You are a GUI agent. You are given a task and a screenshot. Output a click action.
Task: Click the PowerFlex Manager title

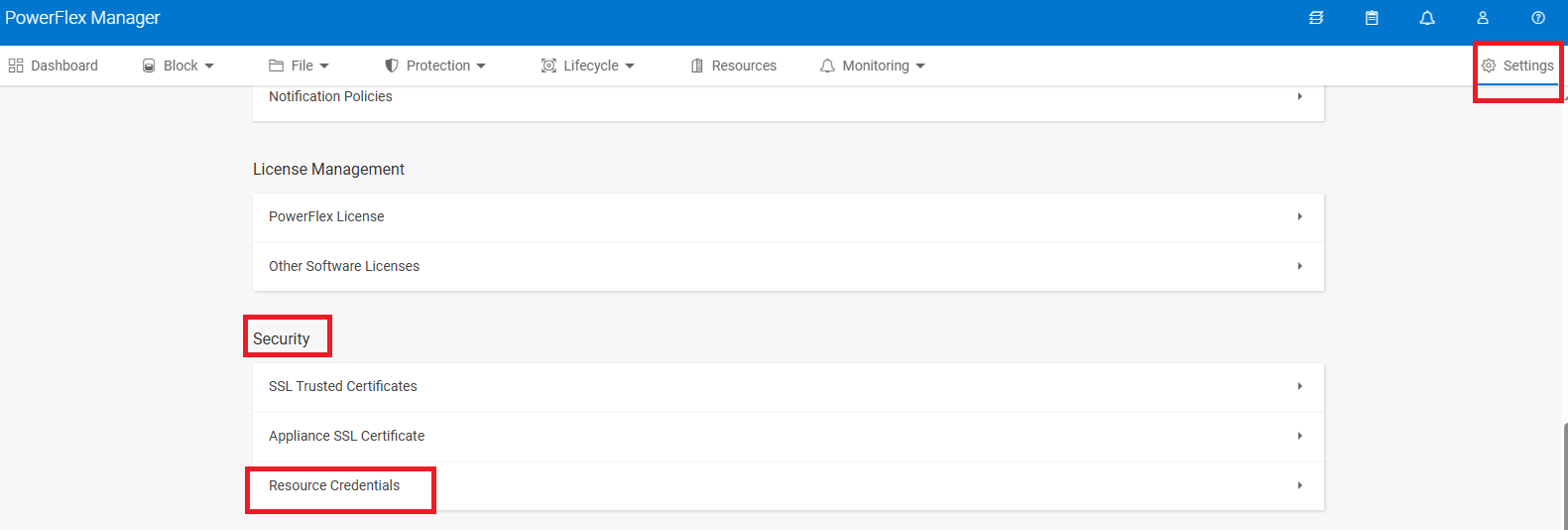click(x=82, y=18)
